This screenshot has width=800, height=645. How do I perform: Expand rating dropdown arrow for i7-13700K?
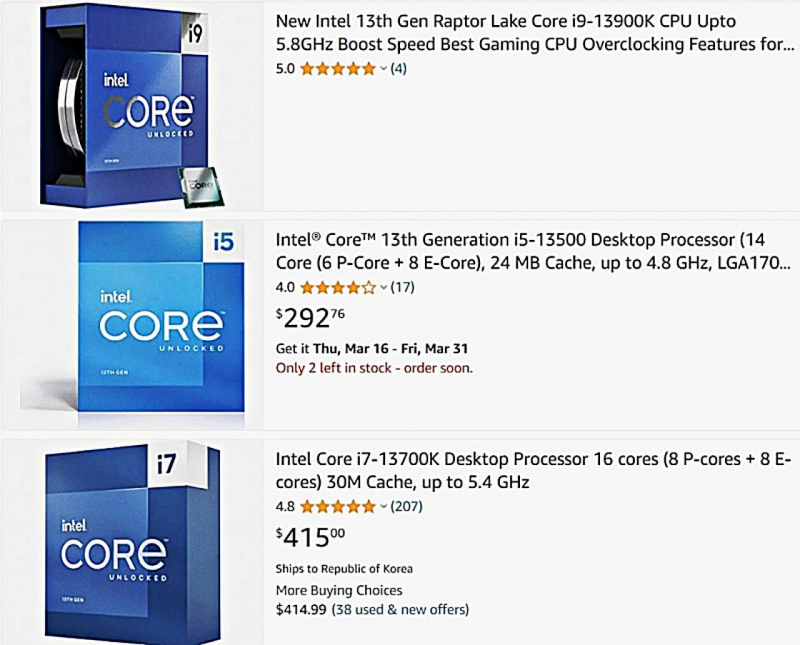tap(384, 507)
